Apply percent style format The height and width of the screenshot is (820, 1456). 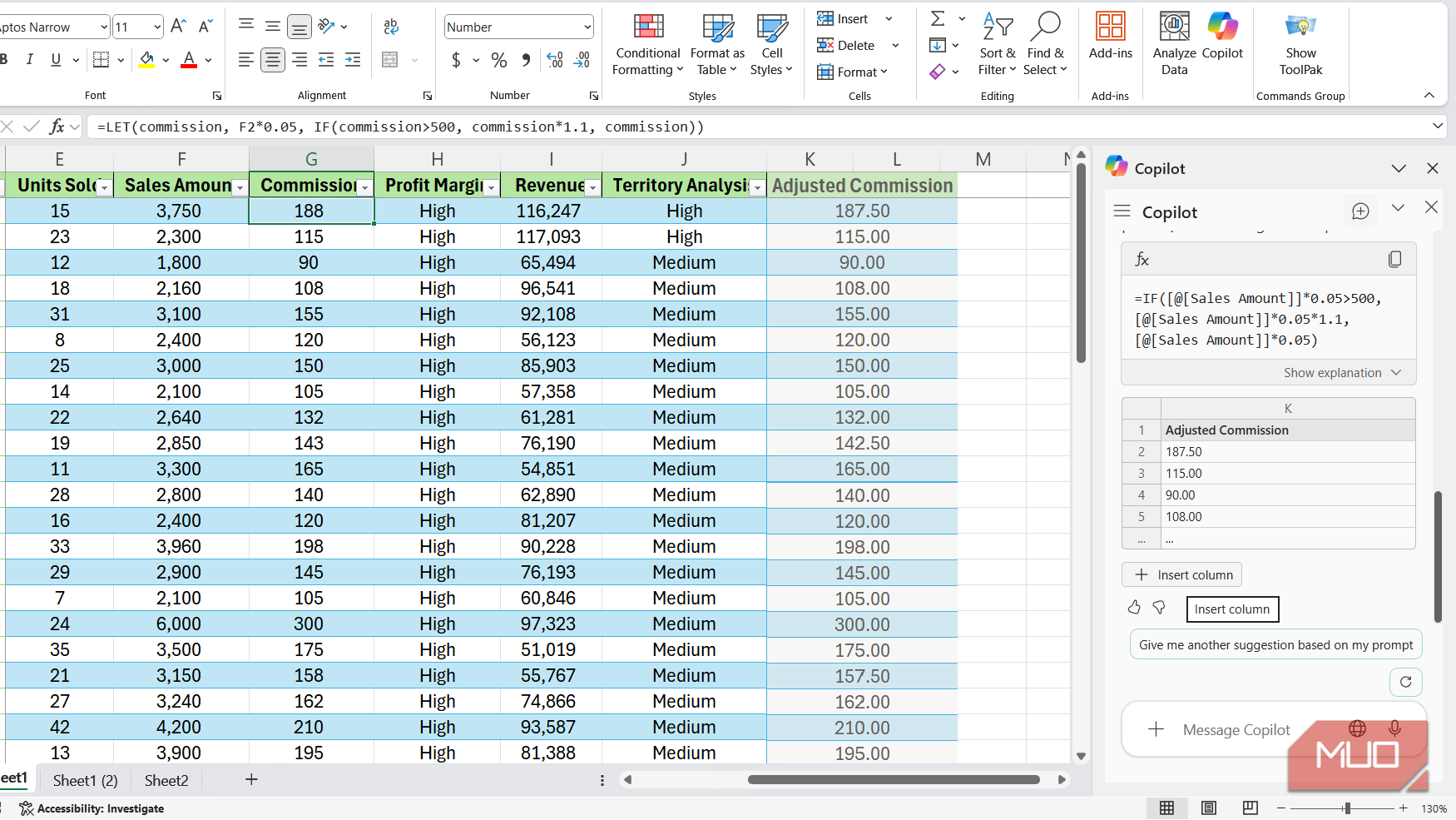pyautogui.click(x=499, y=60)
